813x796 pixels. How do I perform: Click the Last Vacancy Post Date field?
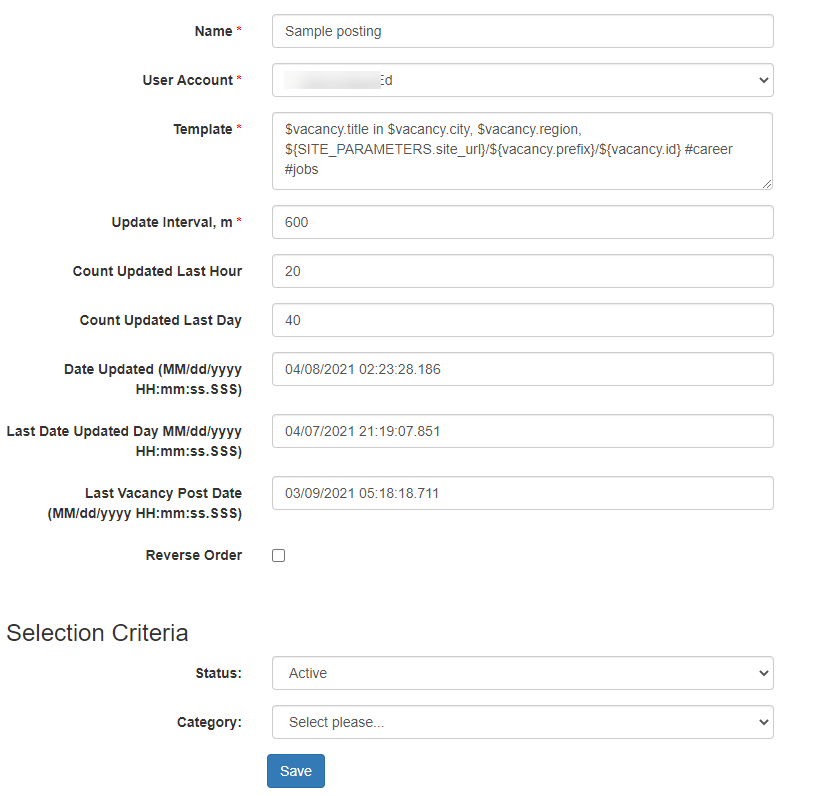[523, 493]
